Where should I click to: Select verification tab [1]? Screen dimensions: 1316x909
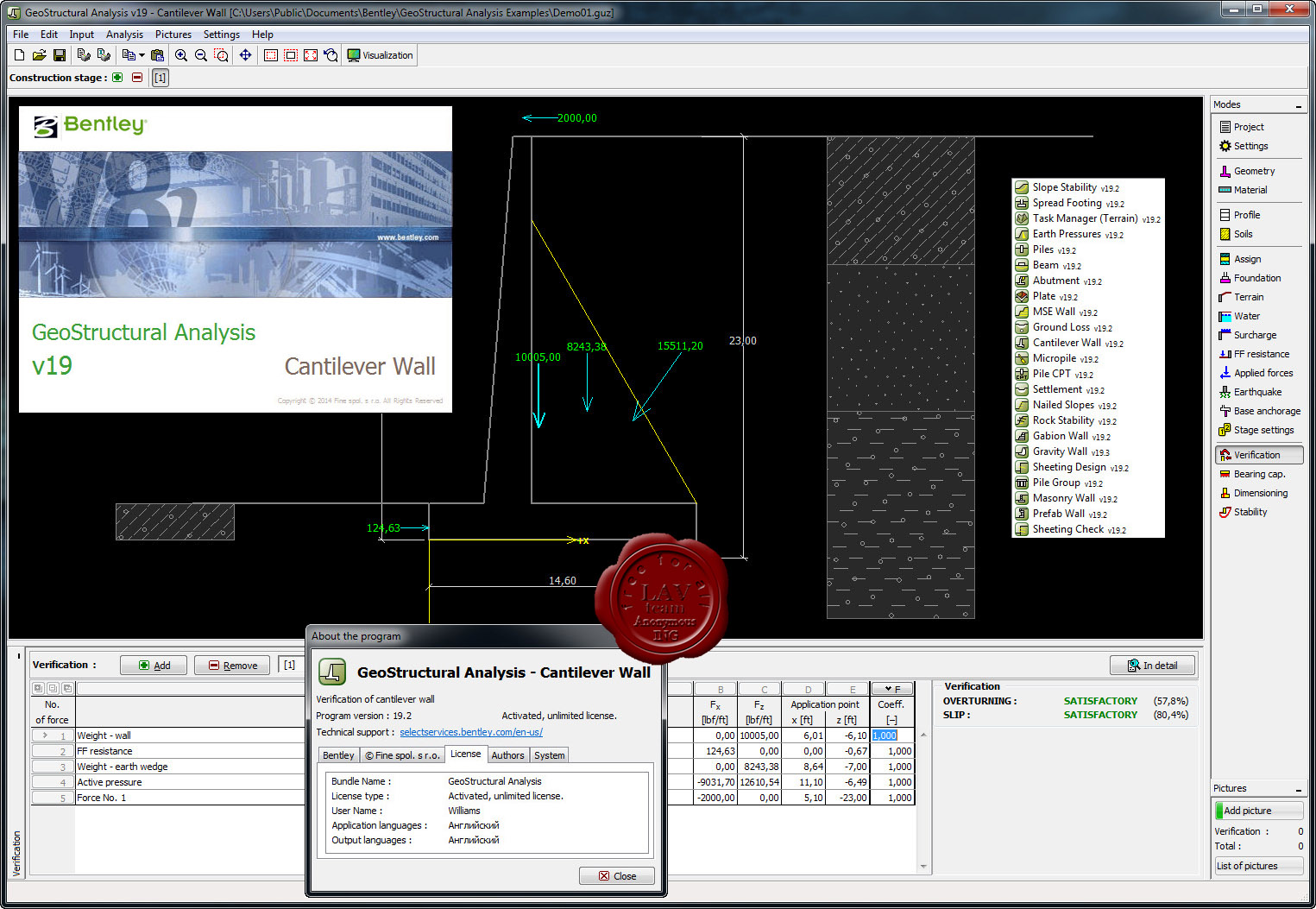click(290, 666)
